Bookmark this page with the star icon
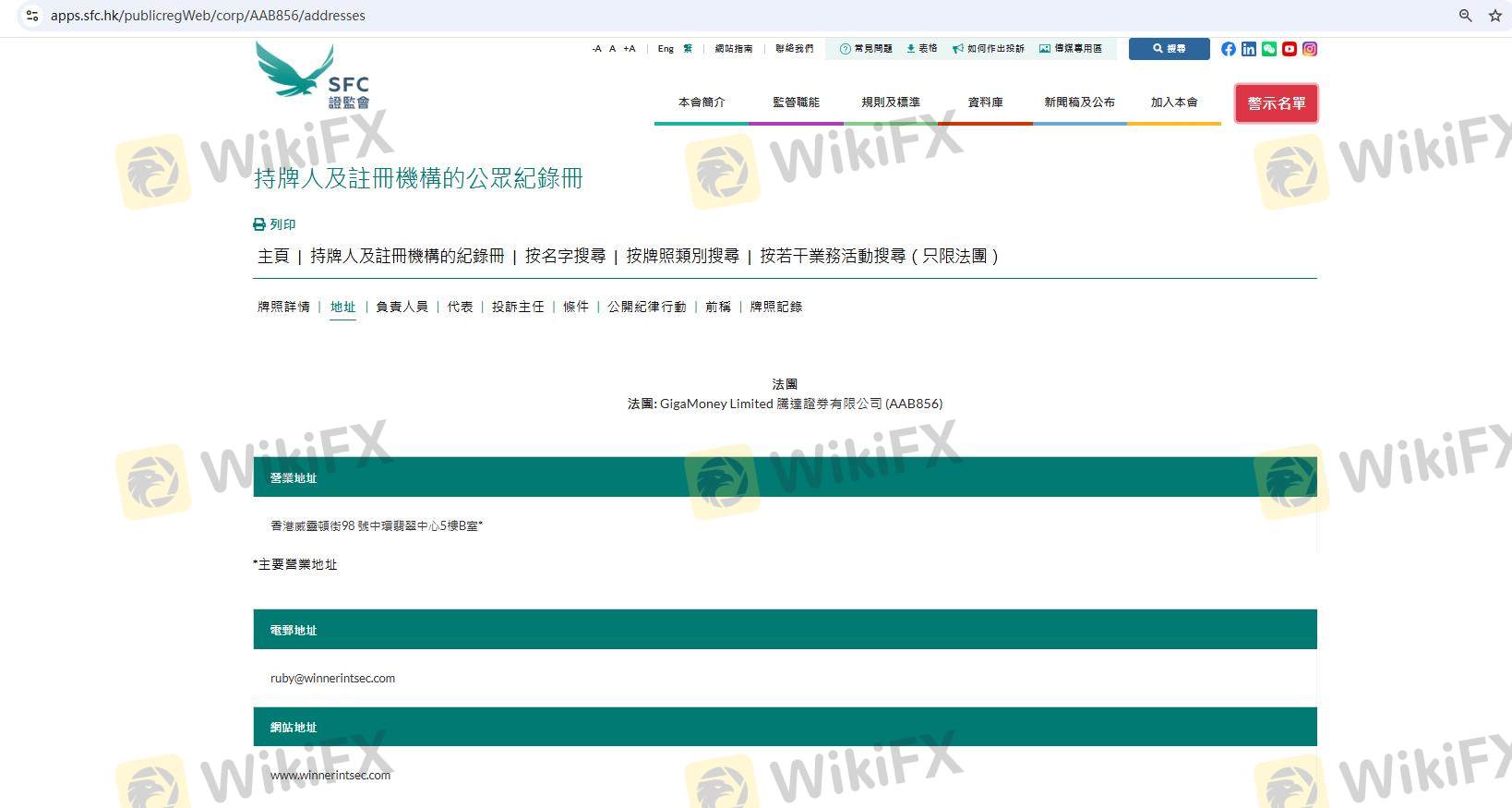The height and width of the screenshot is (808, 1512). tap(1494, 16)
